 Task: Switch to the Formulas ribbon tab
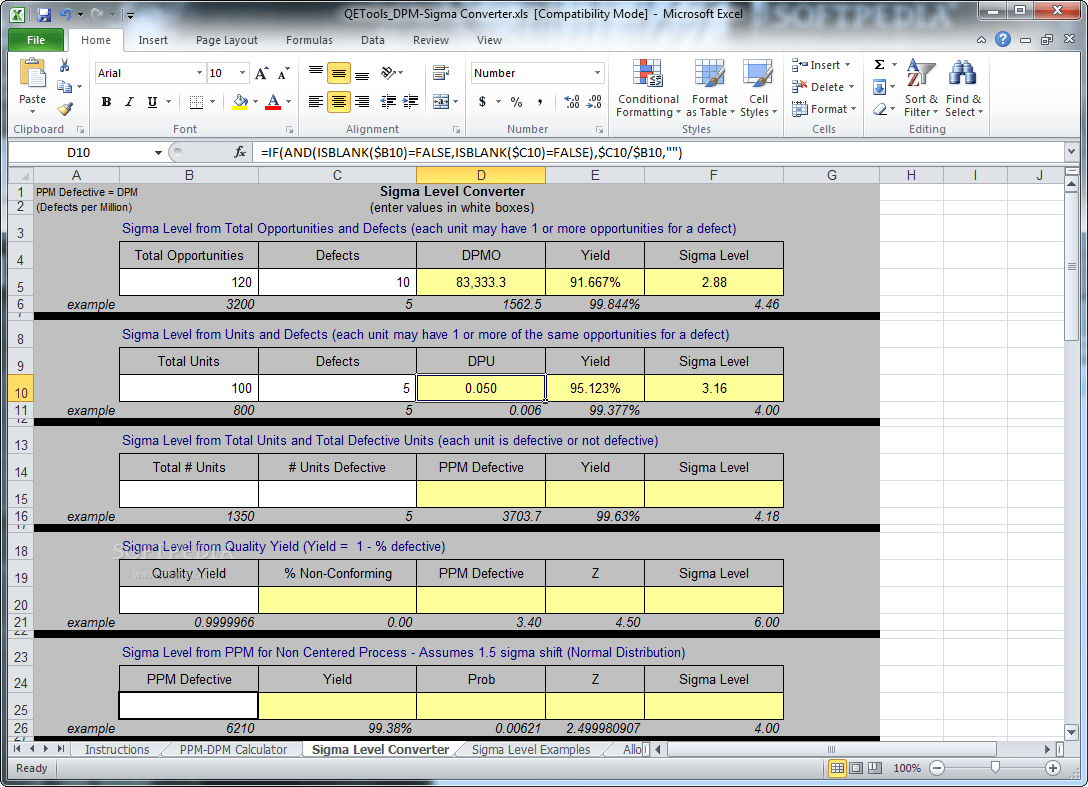click(308, 40)
